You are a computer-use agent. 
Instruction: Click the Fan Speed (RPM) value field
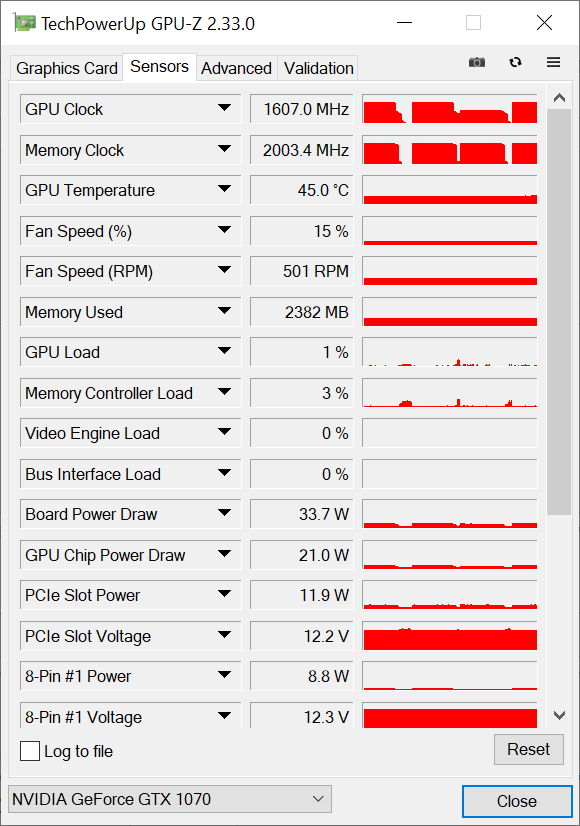tap(301, 271)
